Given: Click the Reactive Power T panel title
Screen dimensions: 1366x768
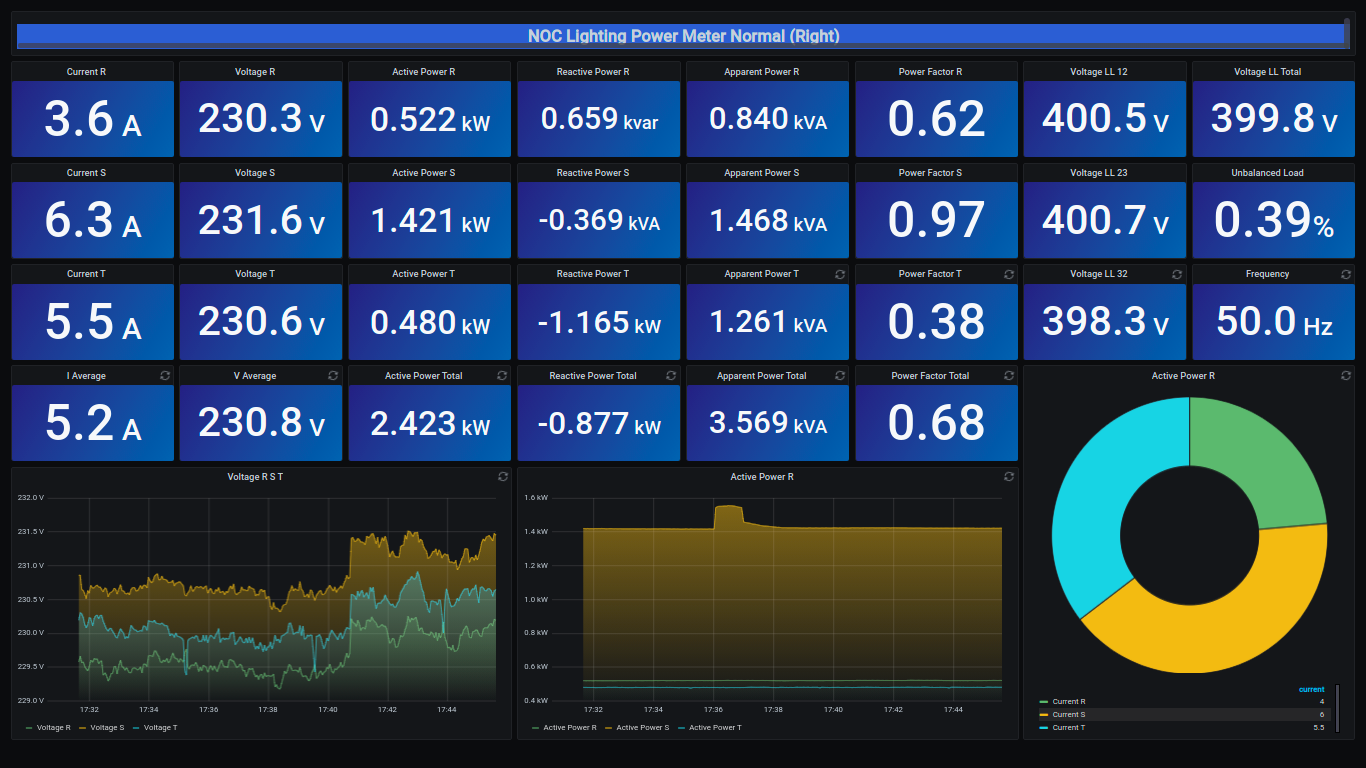Looking at the screenshot, I should (593, 274).
